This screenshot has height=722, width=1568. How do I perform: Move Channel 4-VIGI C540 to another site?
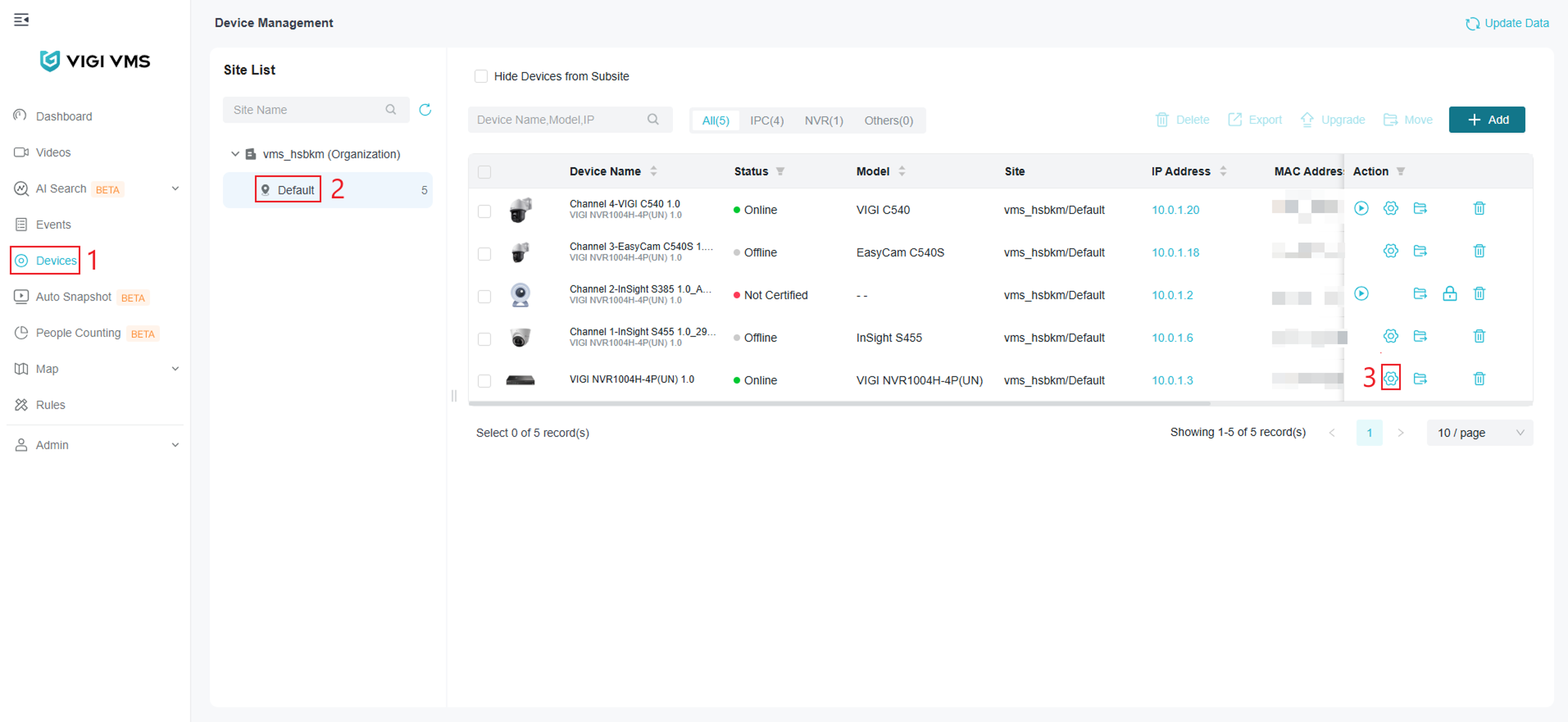[1420, 208]
